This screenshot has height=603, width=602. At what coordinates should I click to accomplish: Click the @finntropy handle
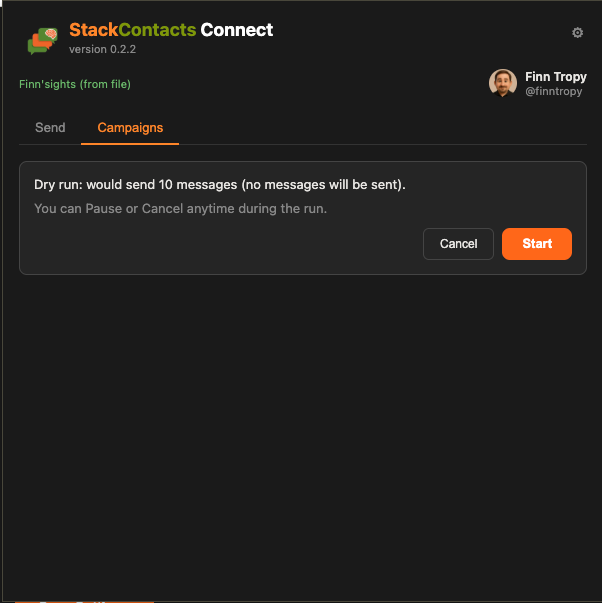click(x=554, y=92)
